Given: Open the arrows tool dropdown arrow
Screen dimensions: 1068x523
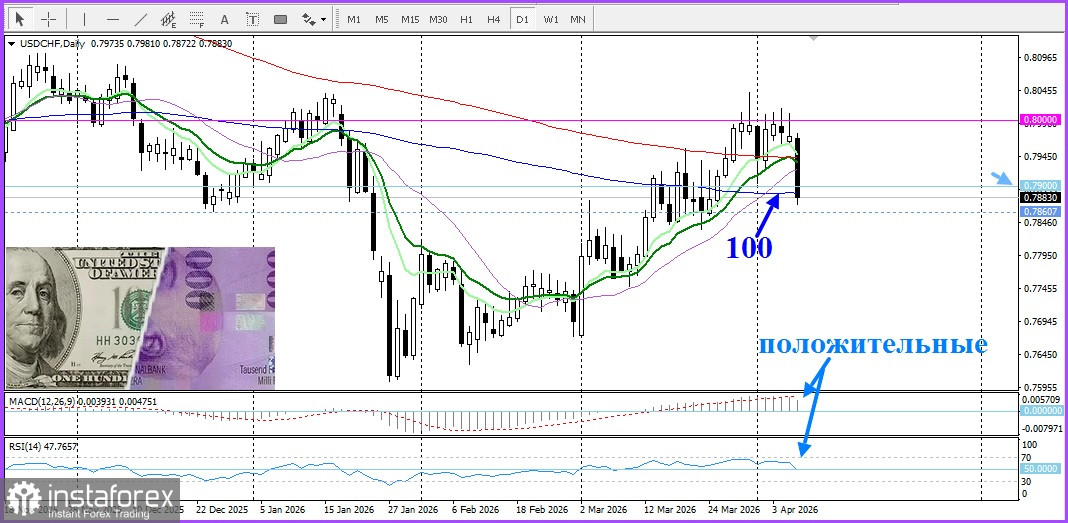Looking at the screenshot, I should tap(324, 20).
